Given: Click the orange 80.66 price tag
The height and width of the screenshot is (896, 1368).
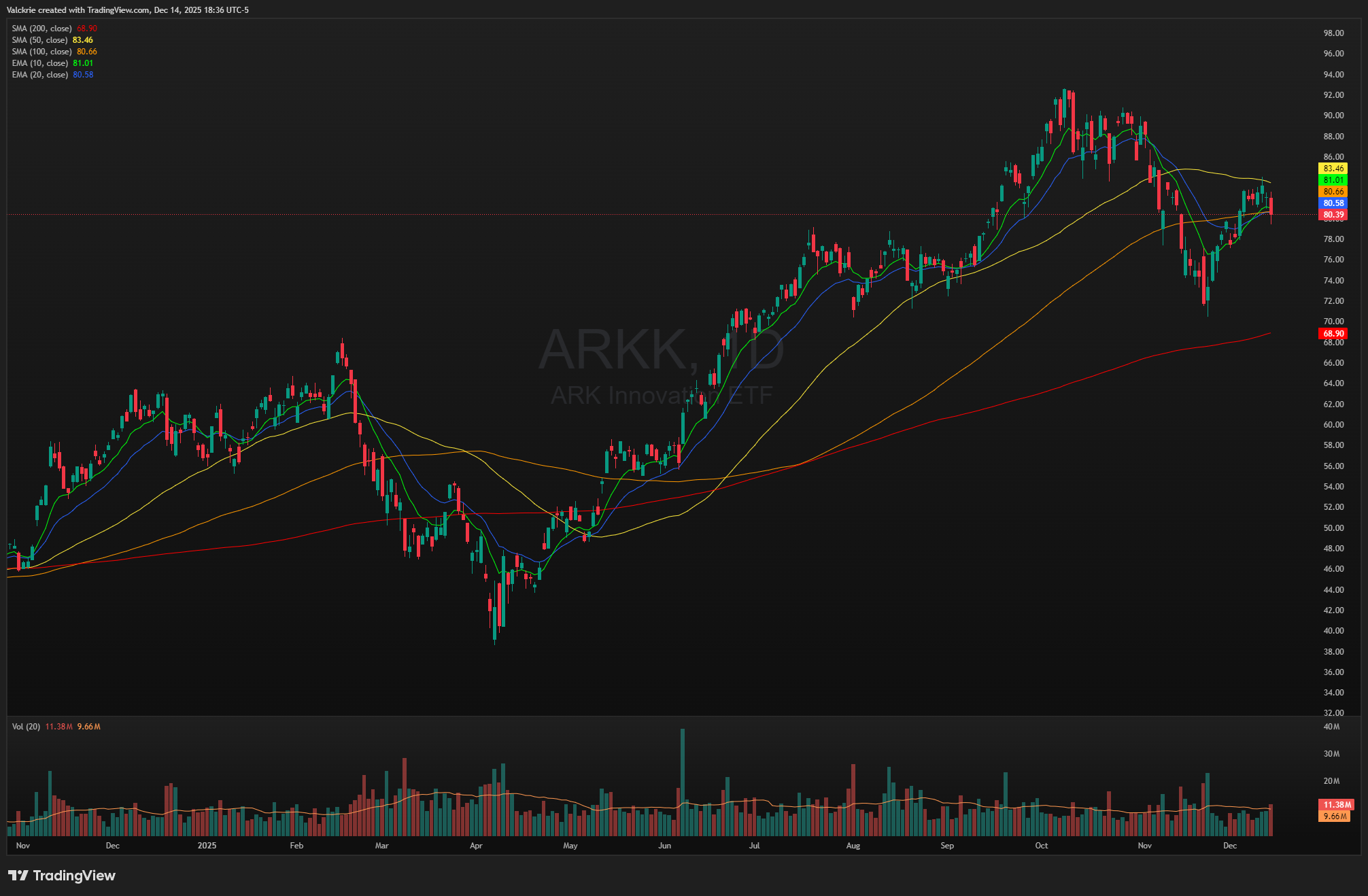Looking at the screenshot, I should [1333, 192].
